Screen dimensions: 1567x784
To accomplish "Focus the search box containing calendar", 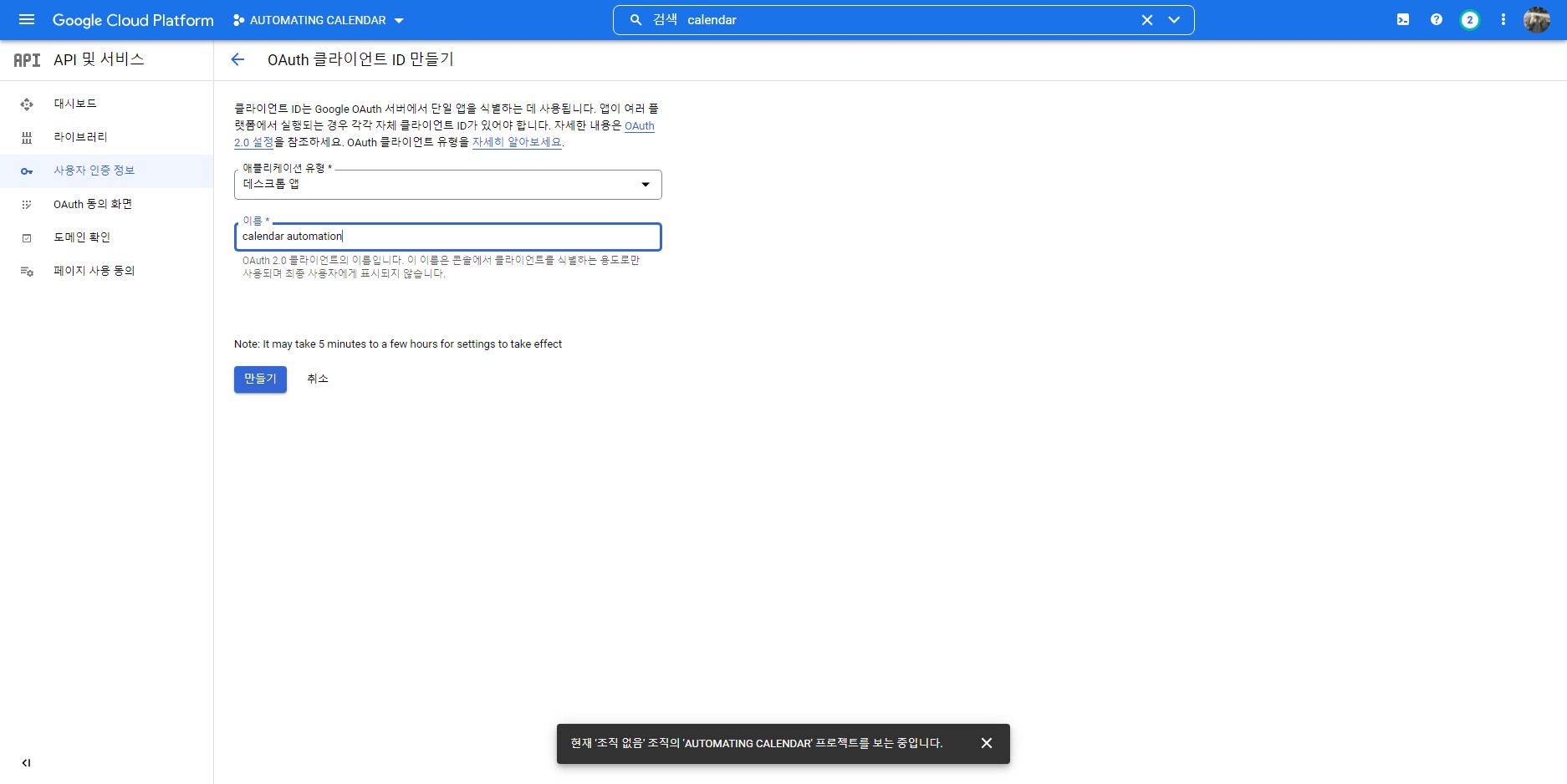I will tap(903, 20).
